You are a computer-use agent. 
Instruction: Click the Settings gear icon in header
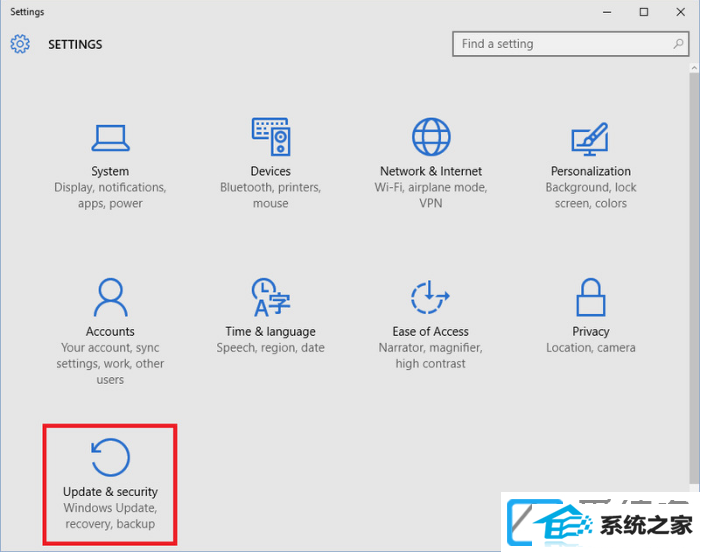20,44
